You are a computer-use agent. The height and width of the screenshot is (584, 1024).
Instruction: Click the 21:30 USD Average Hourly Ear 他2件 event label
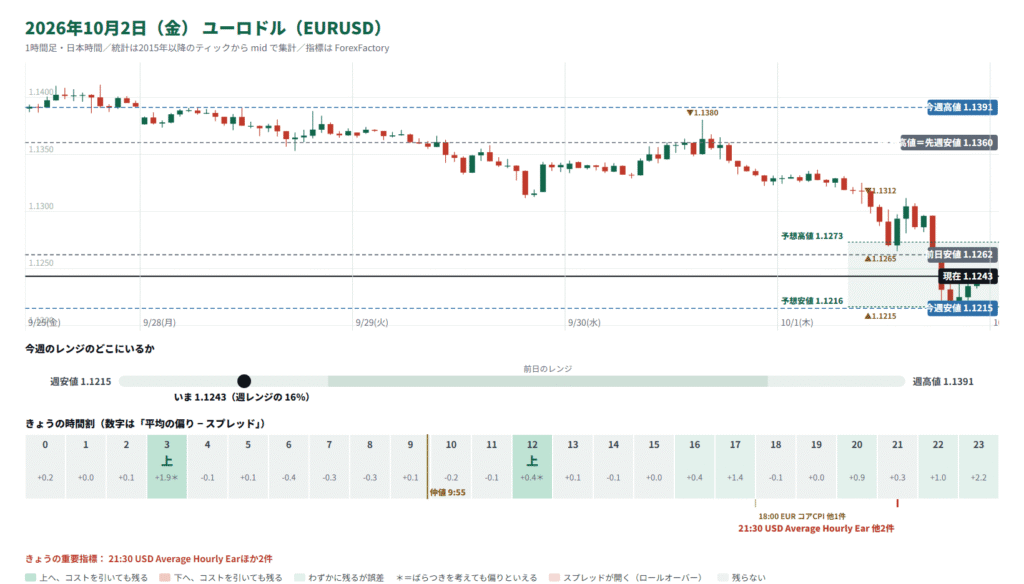(816, 528)
